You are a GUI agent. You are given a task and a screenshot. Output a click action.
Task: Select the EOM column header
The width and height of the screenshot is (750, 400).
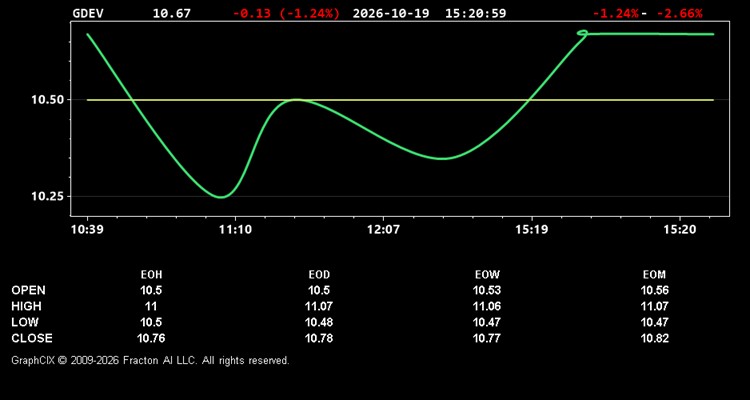(654, 275)
